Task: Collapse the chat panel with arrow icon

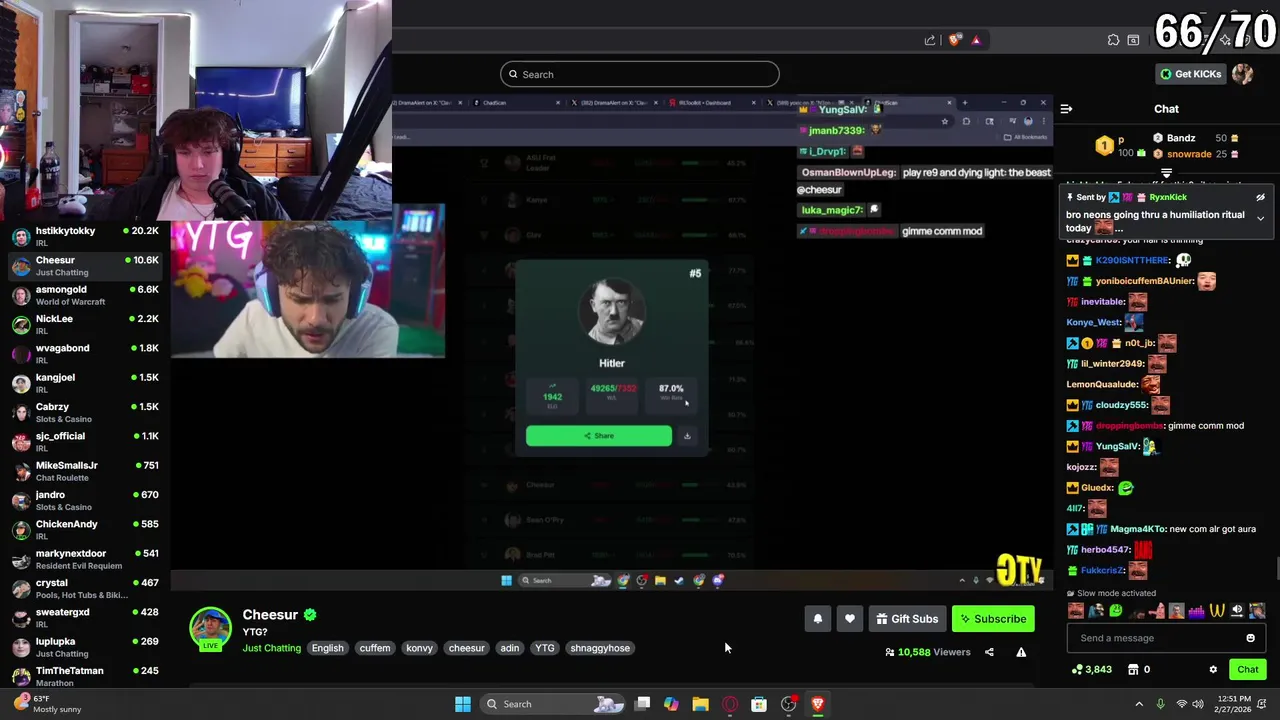Action: [x=1066, y=109]
